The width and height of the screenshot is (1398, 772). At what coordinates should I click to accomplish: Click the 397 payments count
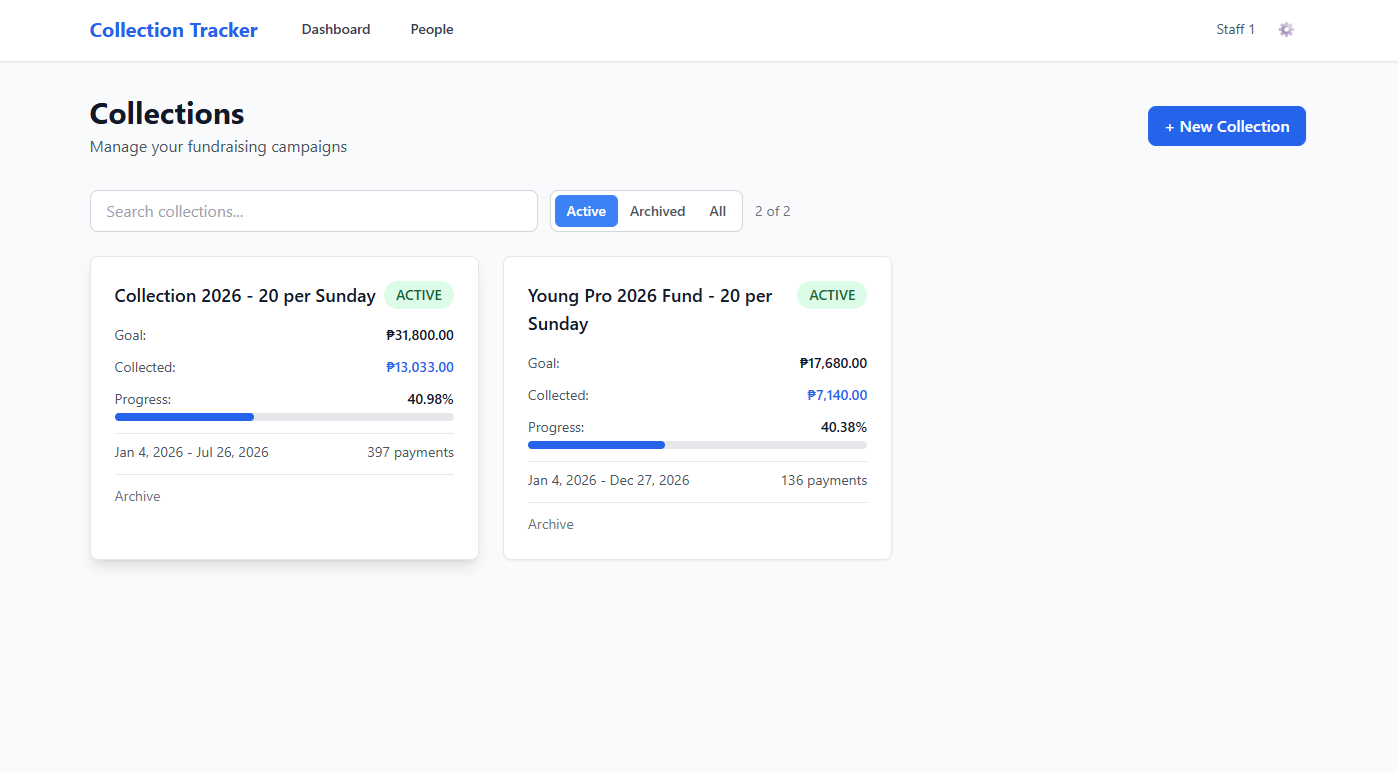410,453
